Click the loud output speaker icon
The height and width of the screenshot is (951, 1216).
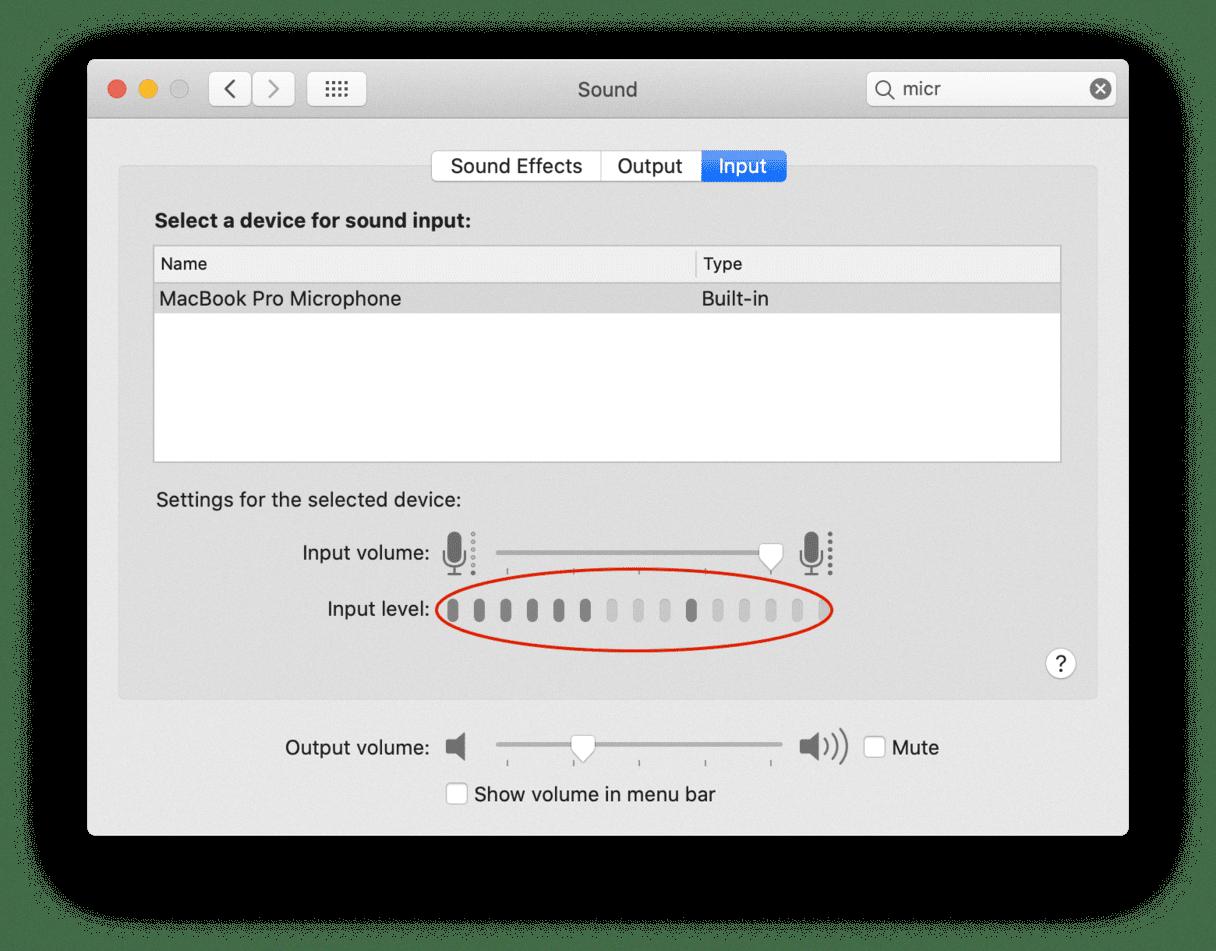click(823, 746)
